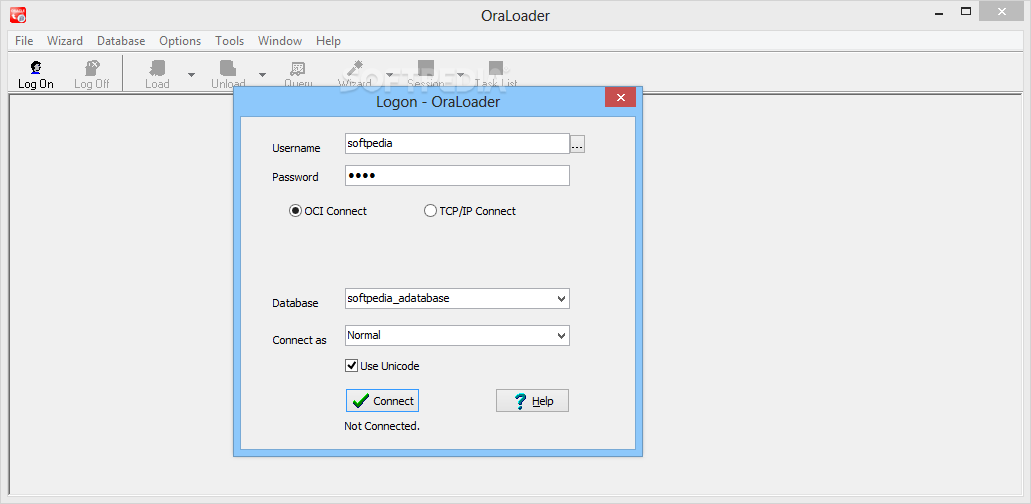Viewport: 1031px width, 504px height.
Task: Open the Database menu
Action: pos(121,41)
